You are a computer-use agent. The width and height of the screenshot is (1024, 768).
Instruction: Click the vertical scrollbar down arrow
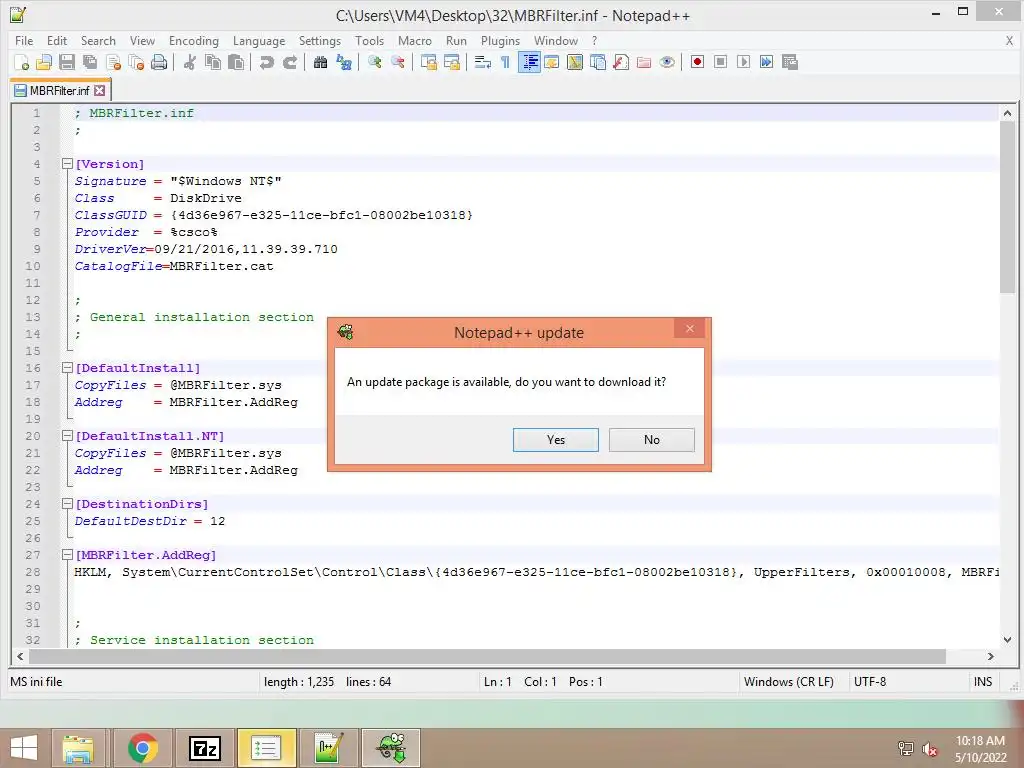tap(1007, 640)
